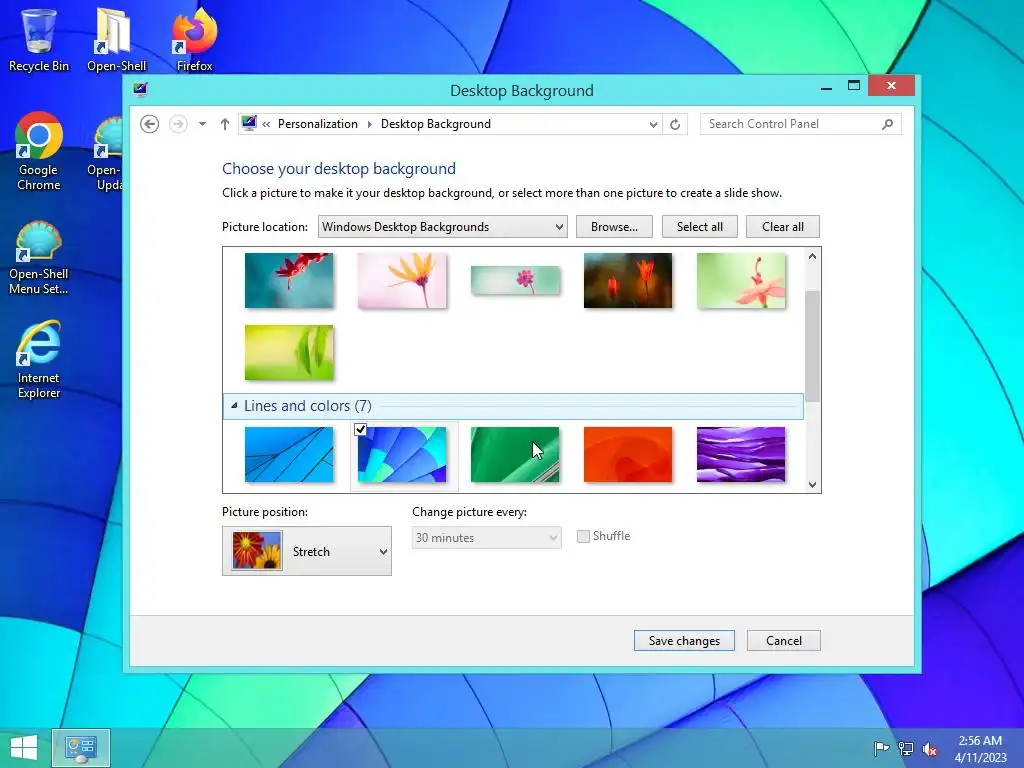Minimize the Desktop Background window
This screenshot has width=1024, height=768.
click(x=826, y=86)
